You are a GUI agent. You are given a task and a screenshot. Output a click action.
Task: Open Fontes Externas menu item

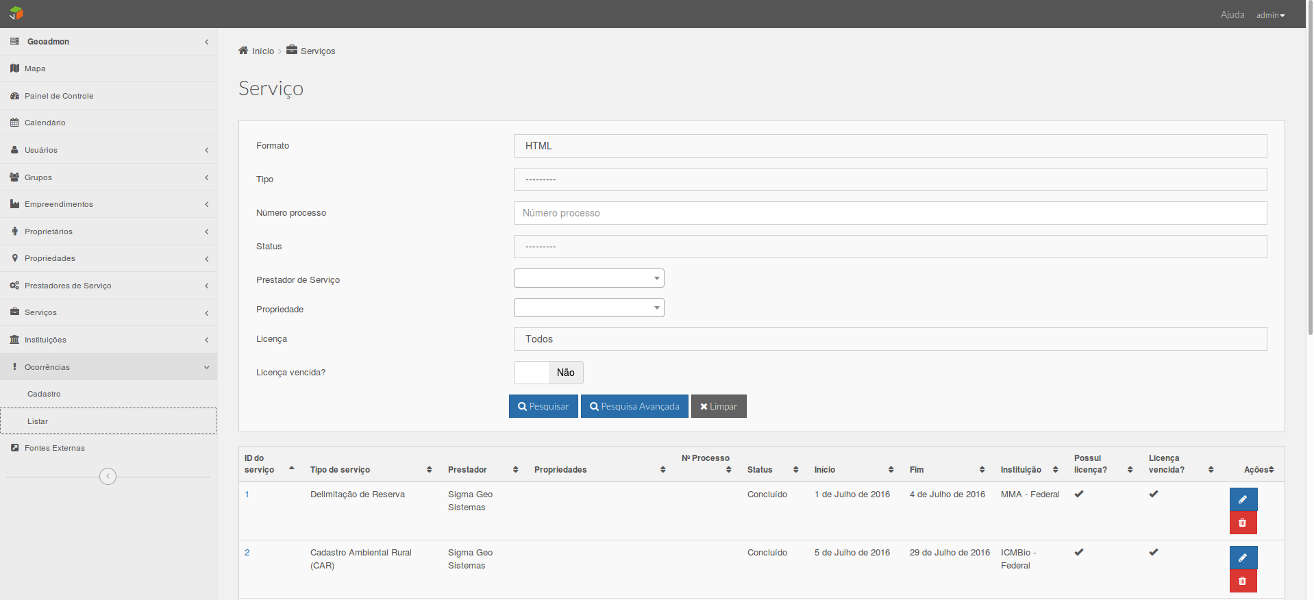tap(108, 448)
